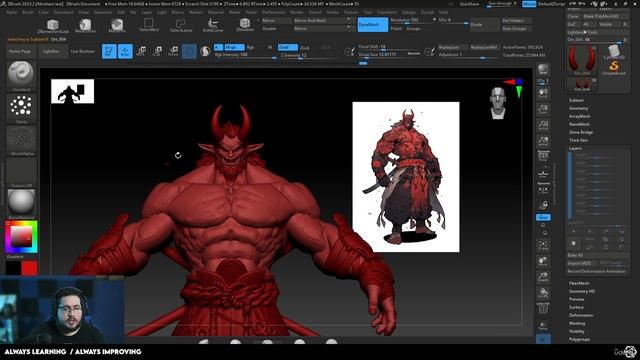Open the Preferences menu

pos(273,12)
